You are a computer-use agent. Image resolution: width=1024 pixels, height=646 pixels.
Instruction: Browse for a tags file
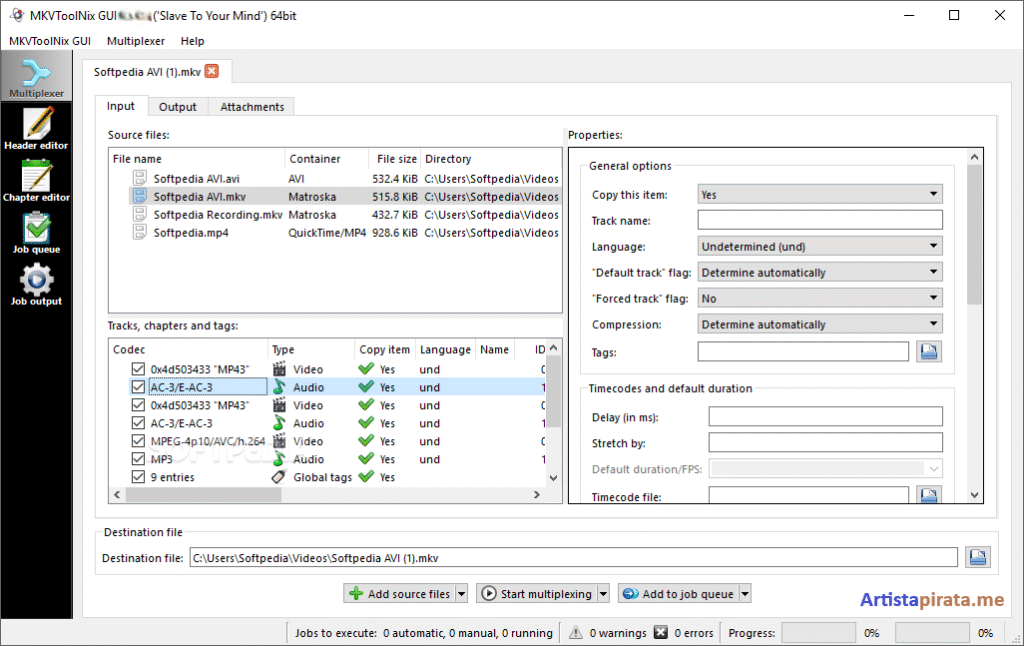click(x=928, y=352)
